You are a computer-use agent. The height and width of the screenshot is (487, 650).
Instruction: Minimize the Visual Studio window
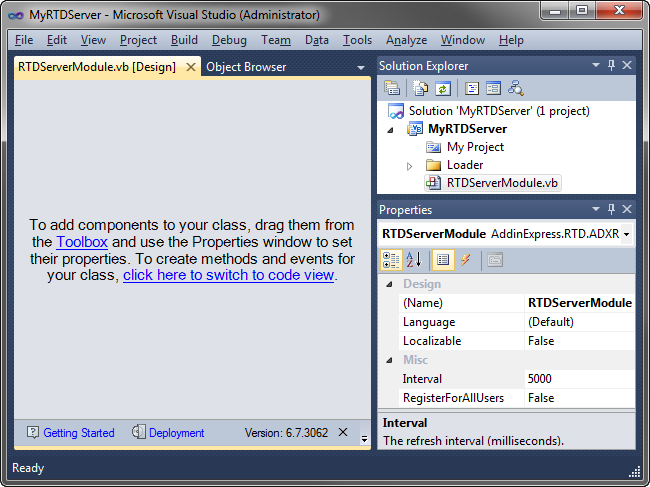555,10
